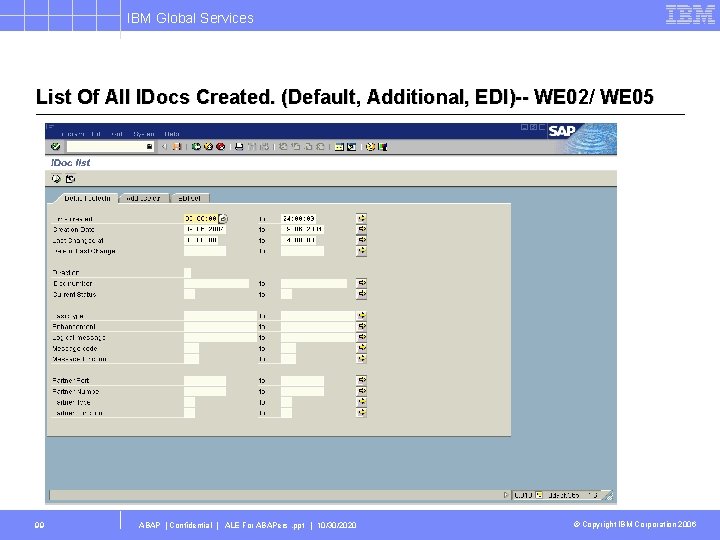This screenshot has width=720, height=540.
Task: Click the First Page navigation icon
Action: click(283, 146)
